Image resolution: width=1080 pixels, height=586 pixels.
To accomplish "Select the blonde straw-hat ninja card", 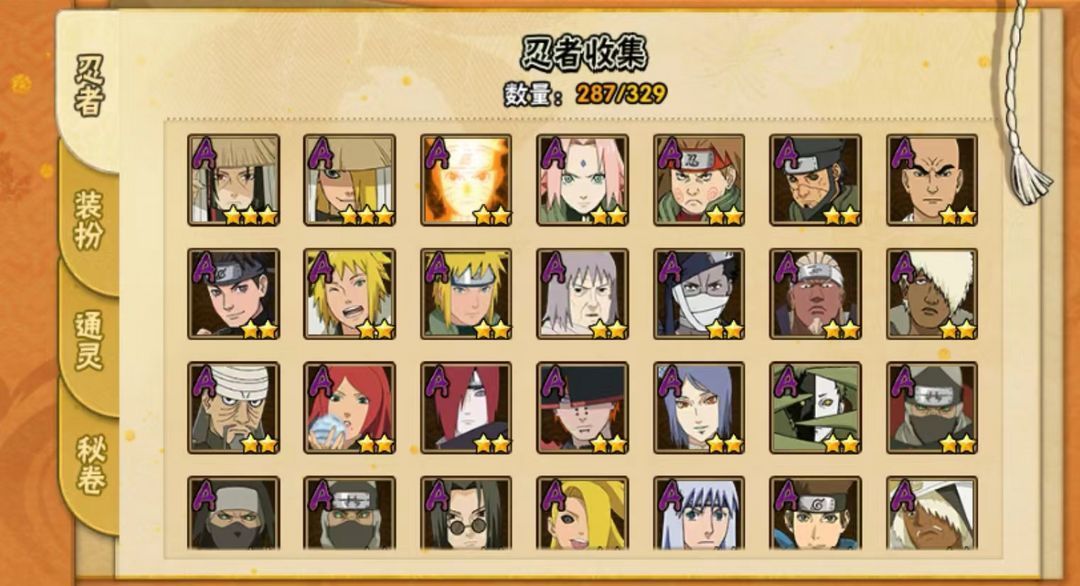I will (x=350, y=180).
